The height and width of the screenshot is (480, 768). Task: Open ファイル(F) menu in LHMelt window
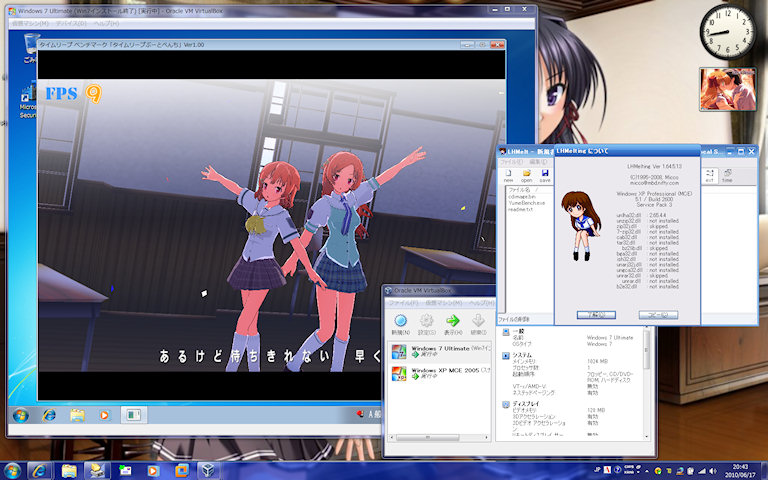[511, 162]
